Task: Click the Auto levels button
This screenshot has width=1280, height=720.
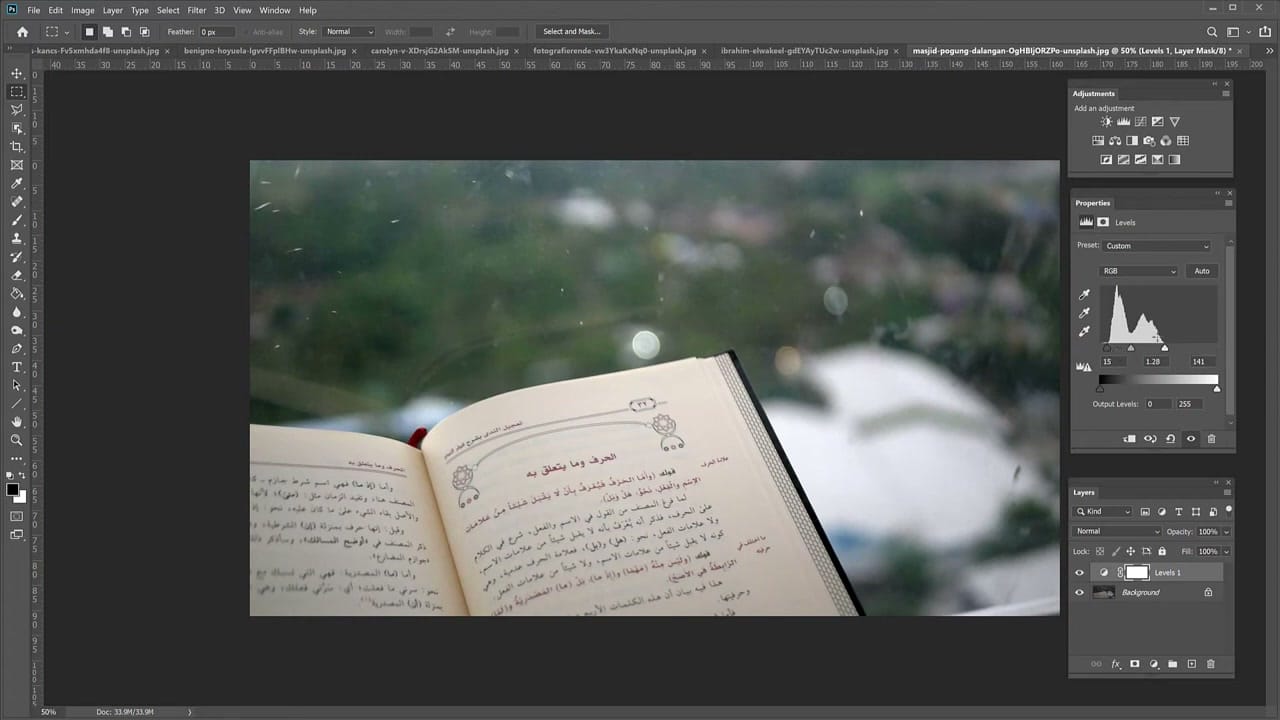Action: point(1202,271)
